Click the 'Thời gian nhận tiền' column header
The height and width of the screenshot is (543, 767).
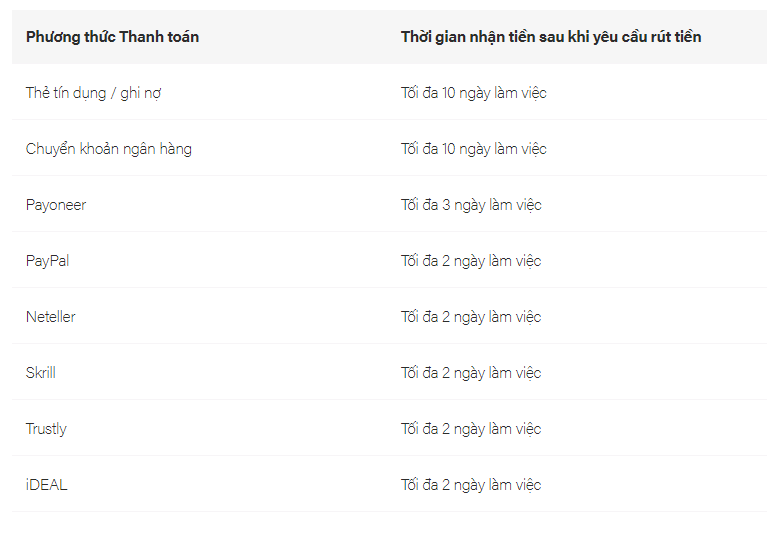(551, 37)
